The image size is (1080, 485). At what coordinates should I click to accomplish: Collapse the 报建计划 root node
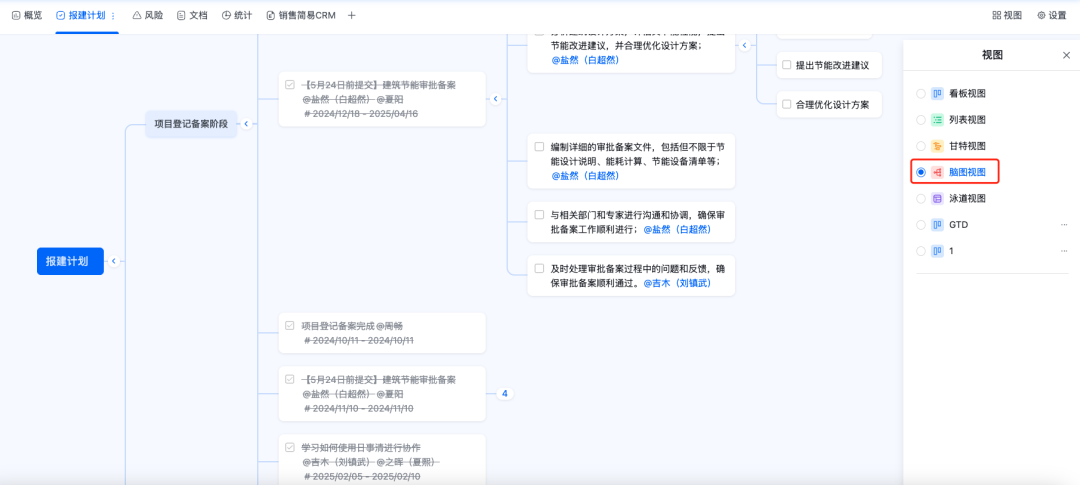tap(114, 261)
